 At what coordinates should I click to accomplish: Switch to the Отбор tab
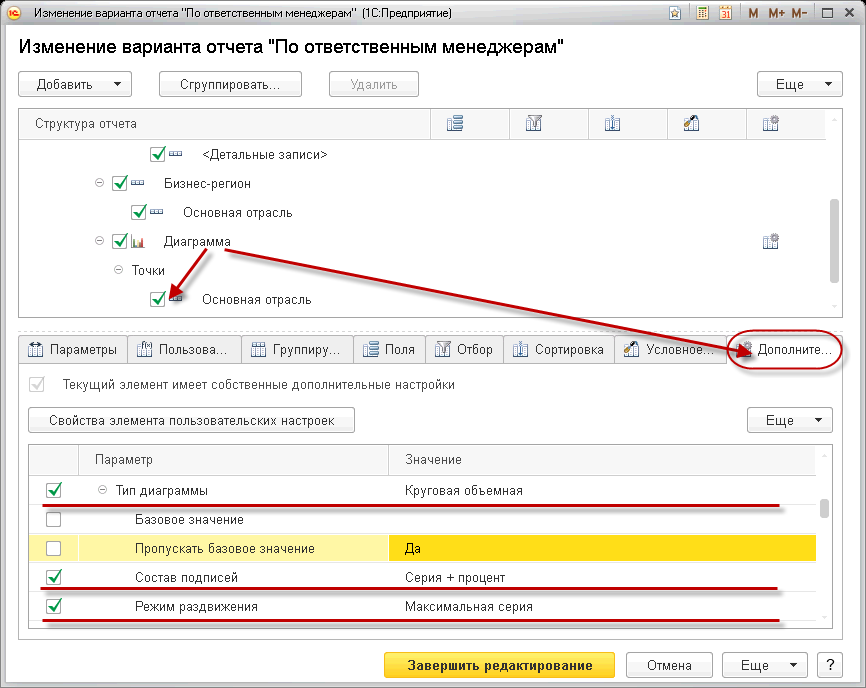[x=463, y=350]
